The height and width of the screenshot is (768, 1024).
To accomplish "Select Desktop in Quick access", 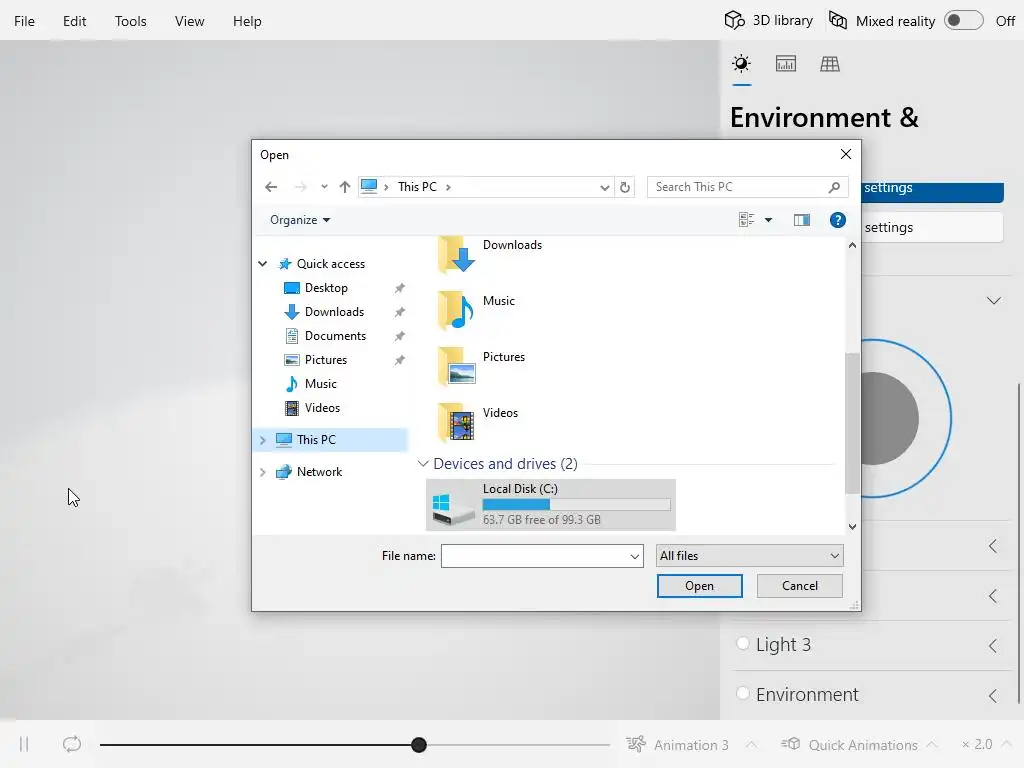I will point(326,288).
